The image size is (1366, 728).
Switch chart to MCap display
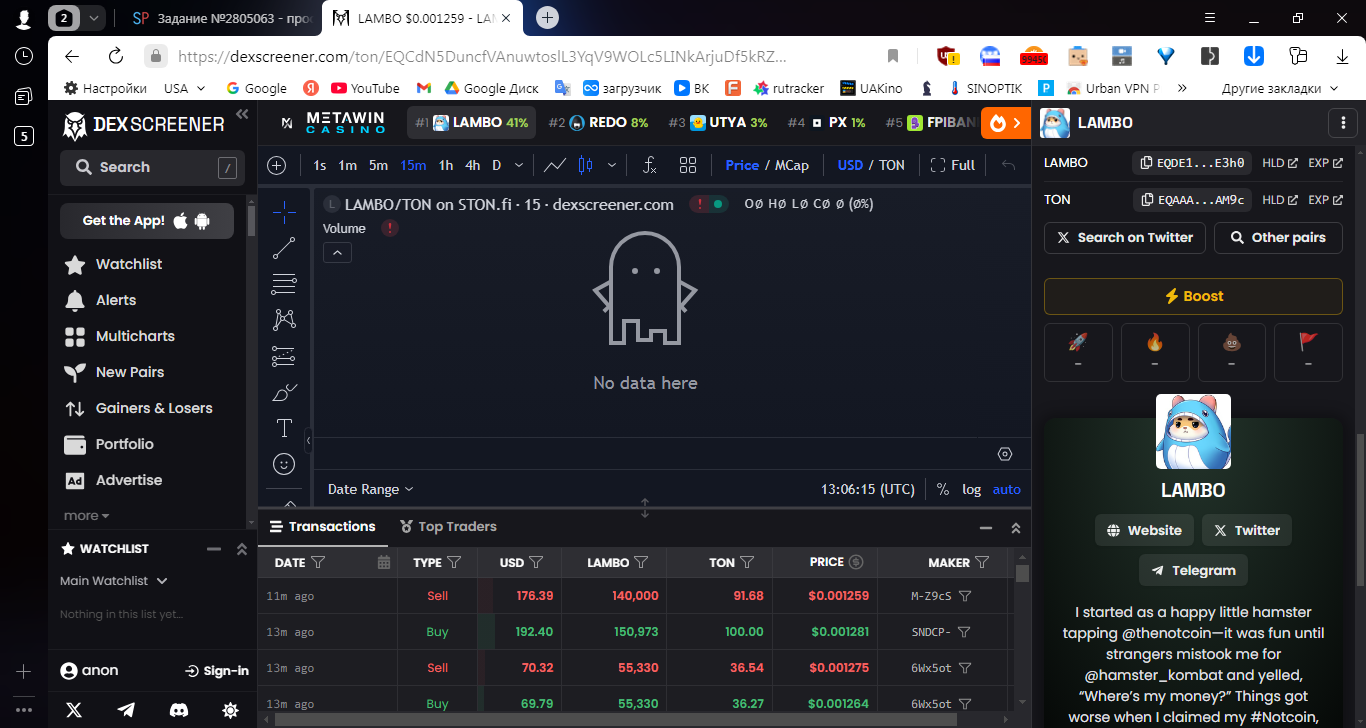tap(792, 165)
